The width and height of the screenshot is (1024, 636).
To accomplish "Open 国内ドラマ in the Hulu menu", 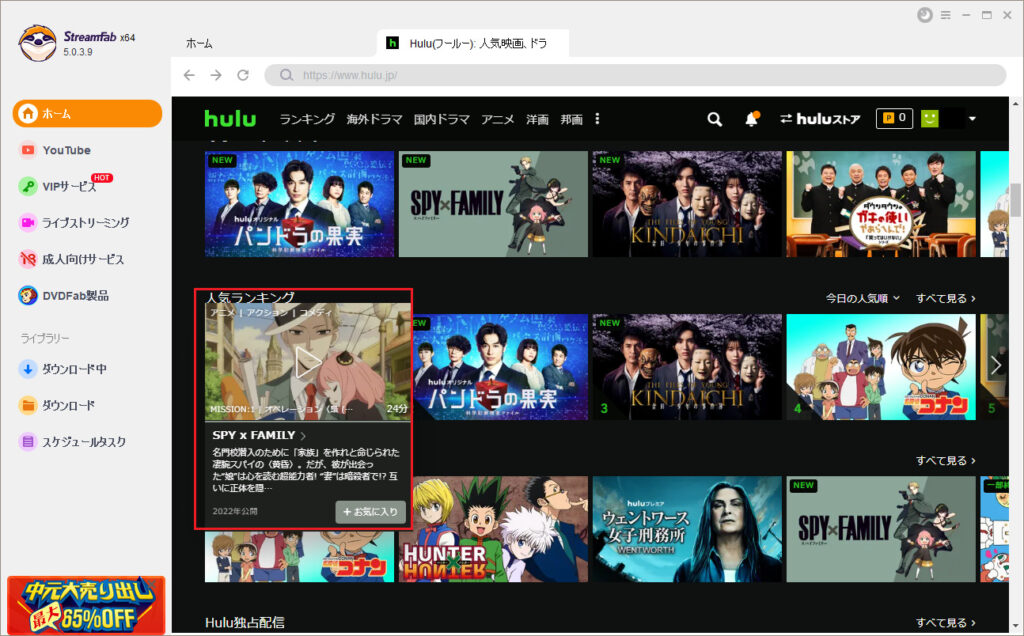I will (x=441, y=119).
